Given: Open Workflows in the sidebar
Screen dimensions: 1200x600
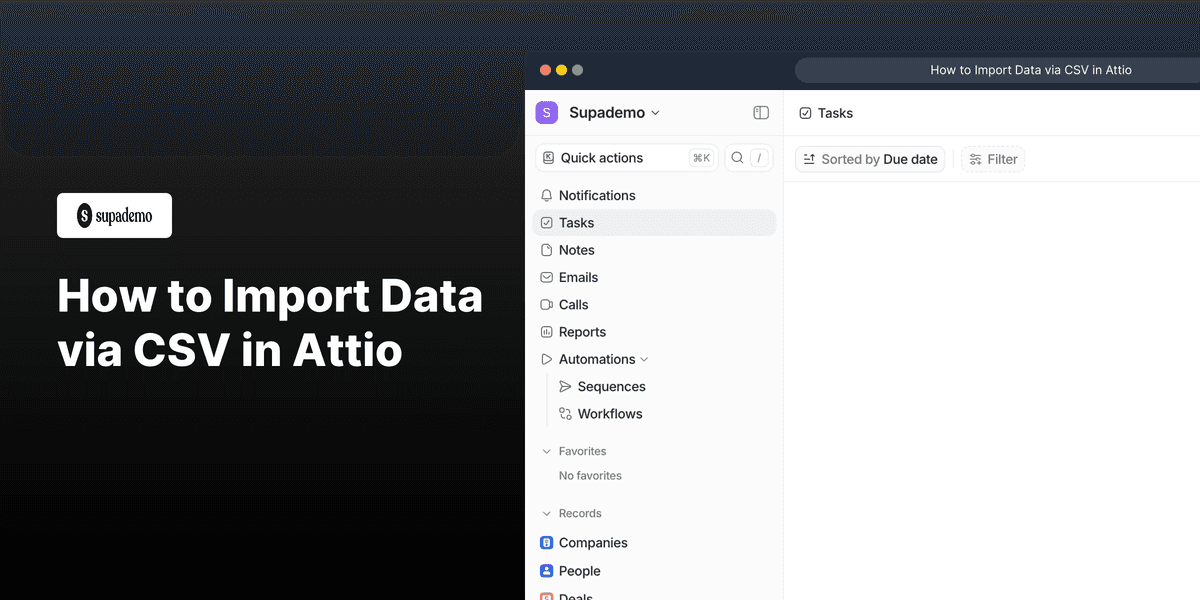Looking at the screenshot, I should tap(600, 413).
